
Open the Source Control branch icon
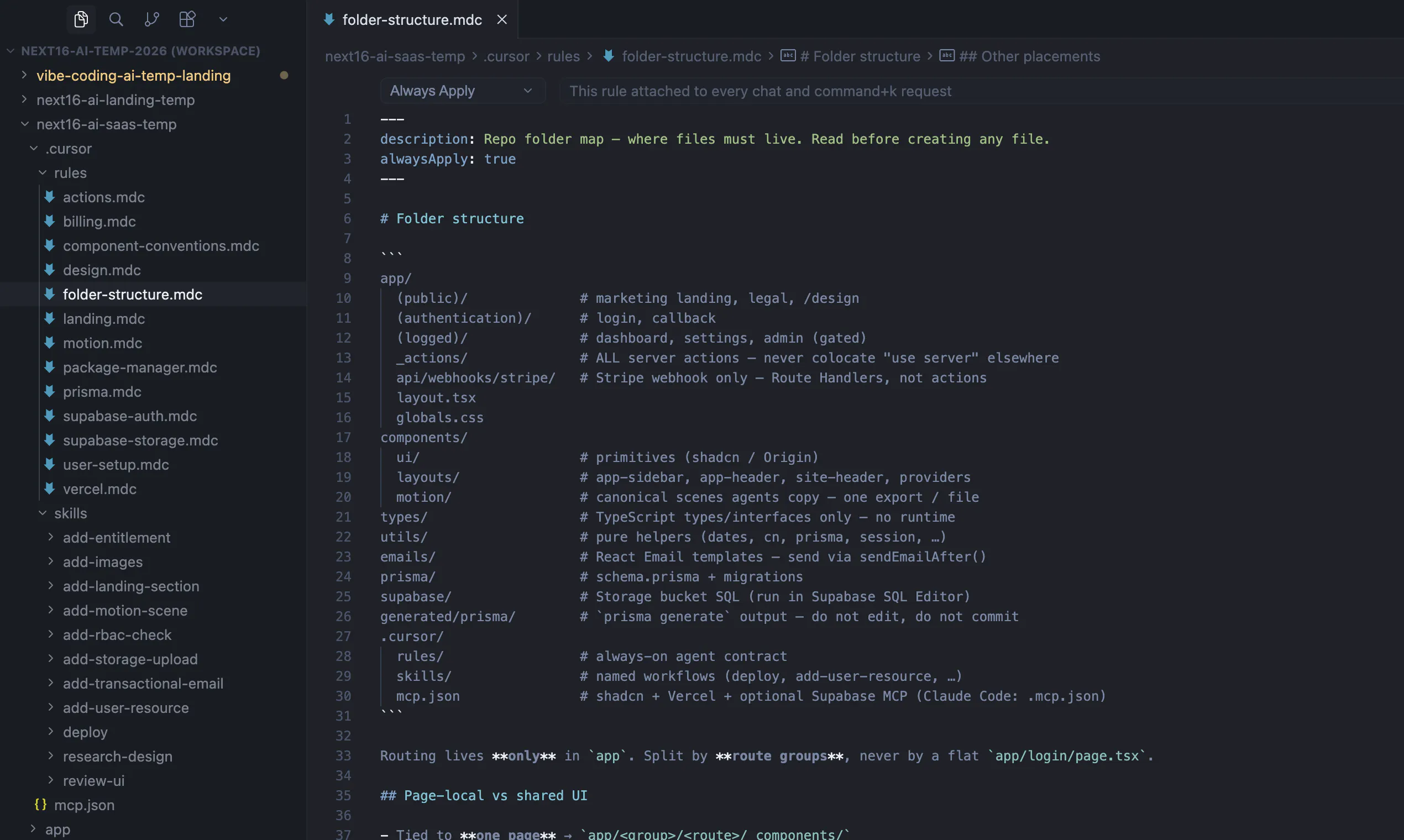point(151,19)
